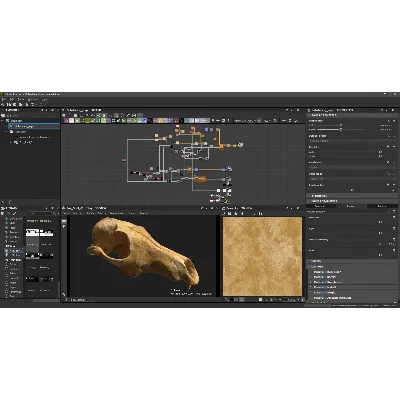Select the highlighted graph item in the Explorer tree
The width and height of the screenshot is (400, 400).
tap(34, 126)
